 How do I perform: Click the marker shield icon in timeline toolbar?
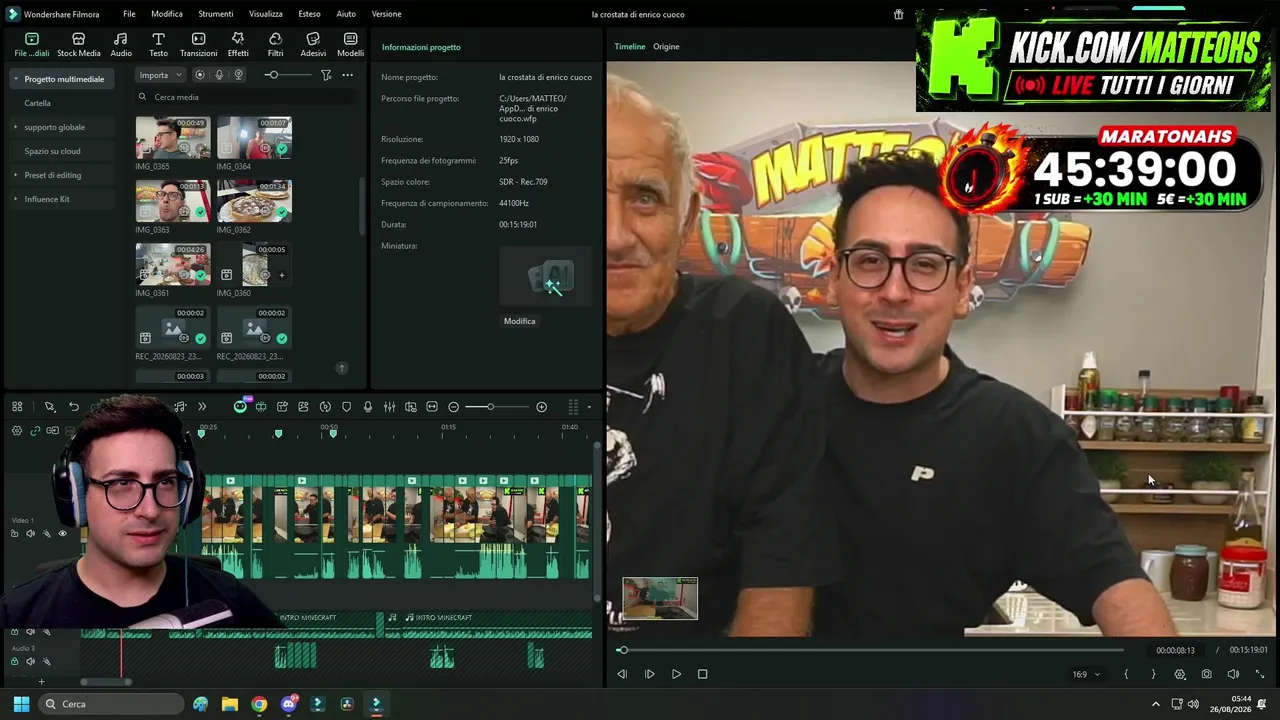[x=347, y=407]
